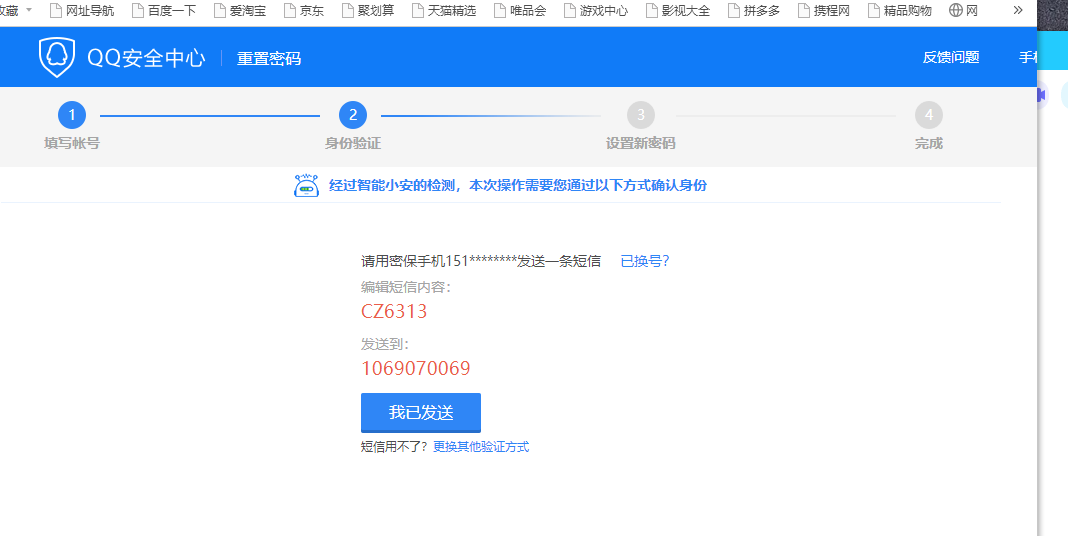Click the smart robot 小安 icon
This screenshot has height=536, width=1068.
(x=307, y=185)
